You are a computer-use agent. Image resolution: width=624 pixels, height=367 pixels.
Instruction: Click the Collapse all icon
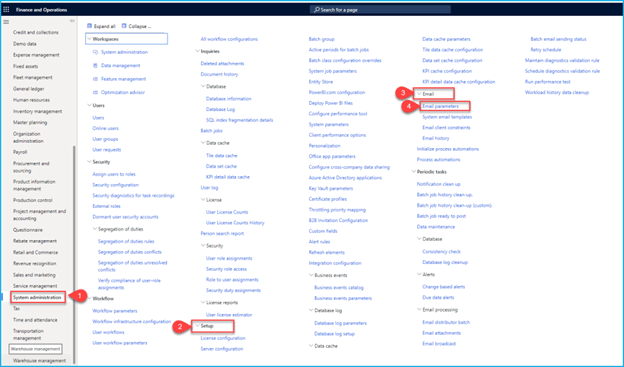124,26
